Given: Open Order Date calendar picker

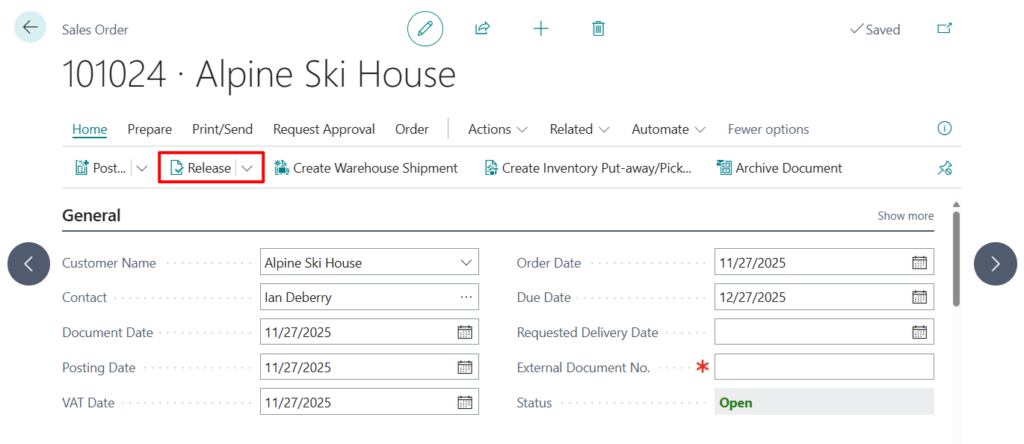Looking at the screenshot, I should (919, 263).
